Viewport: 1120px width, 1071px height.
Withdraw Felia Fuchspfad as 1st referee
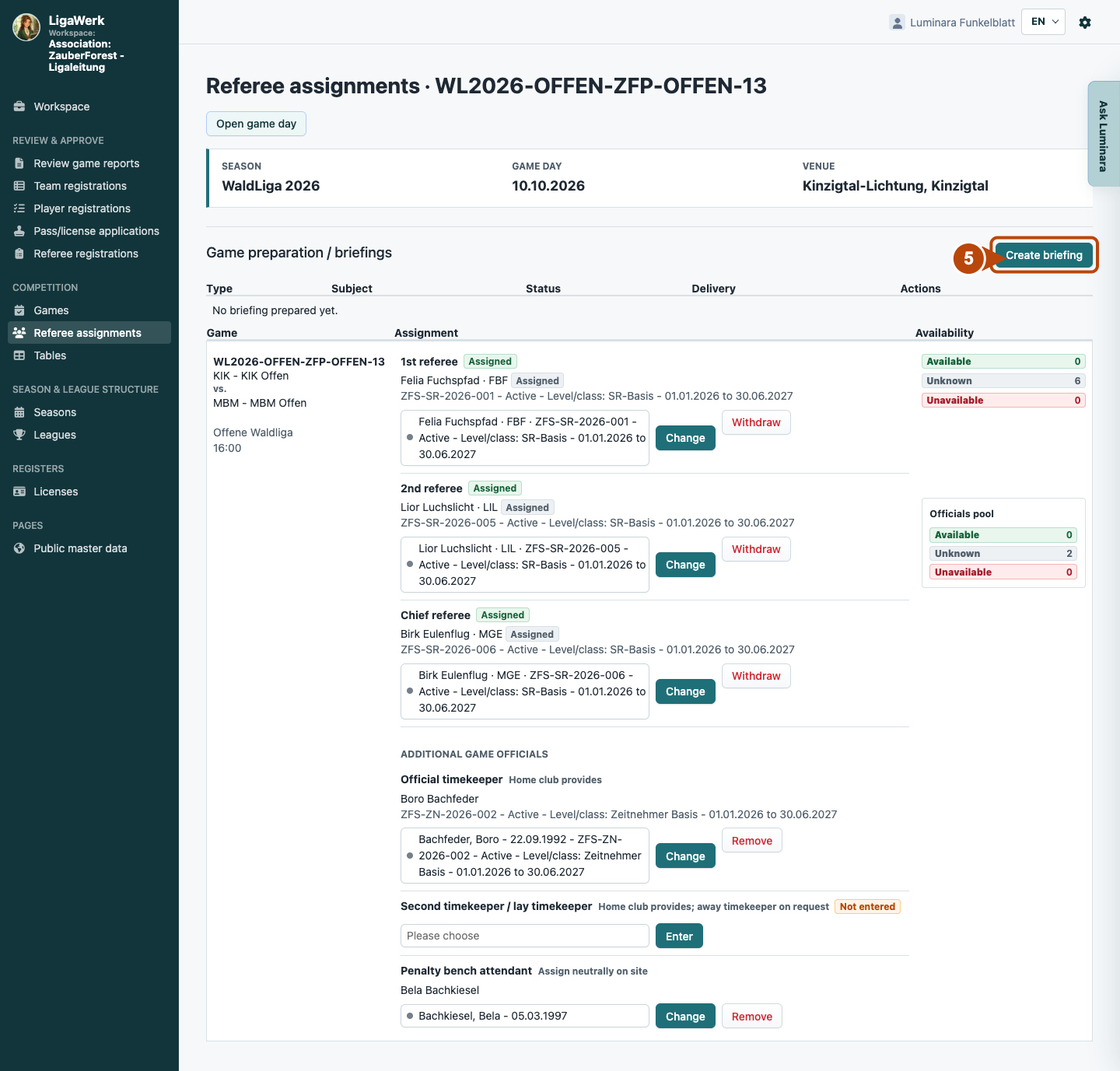pyautogui.click(x=756, y=422)
